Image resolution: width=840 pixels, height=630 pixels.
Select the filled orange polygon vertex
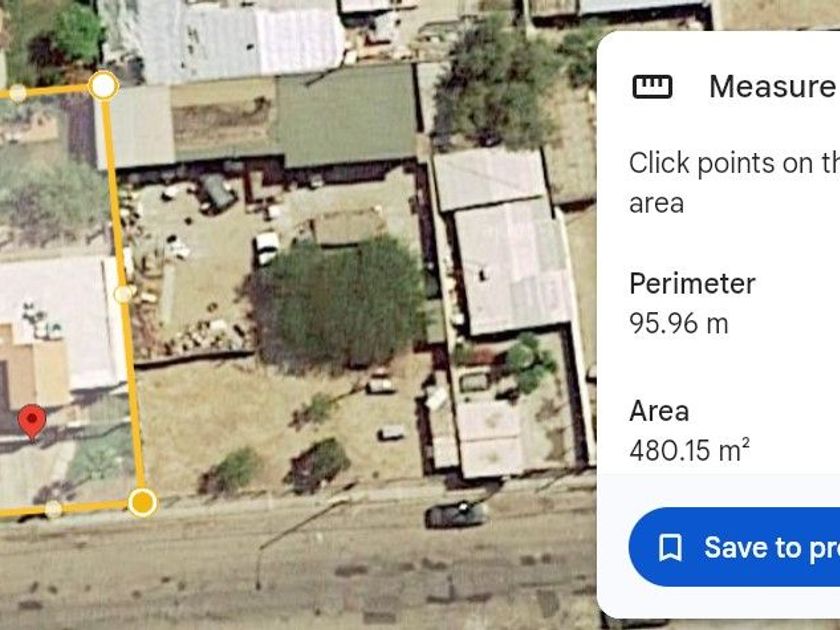pyautogui.click(x=142, y=502)
